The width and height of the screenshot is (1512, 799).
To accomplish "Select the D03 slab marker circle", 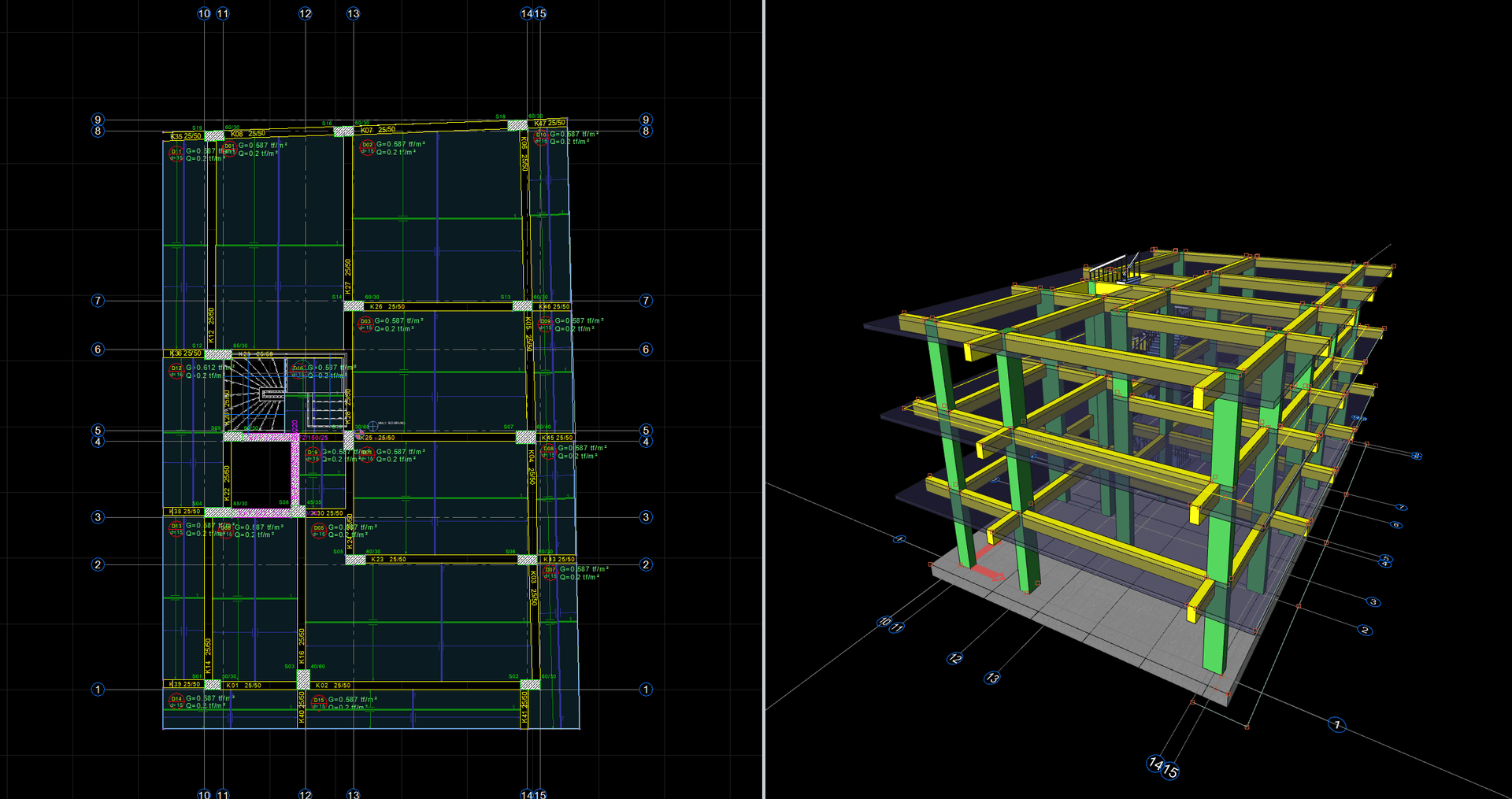I will (365, 324).
